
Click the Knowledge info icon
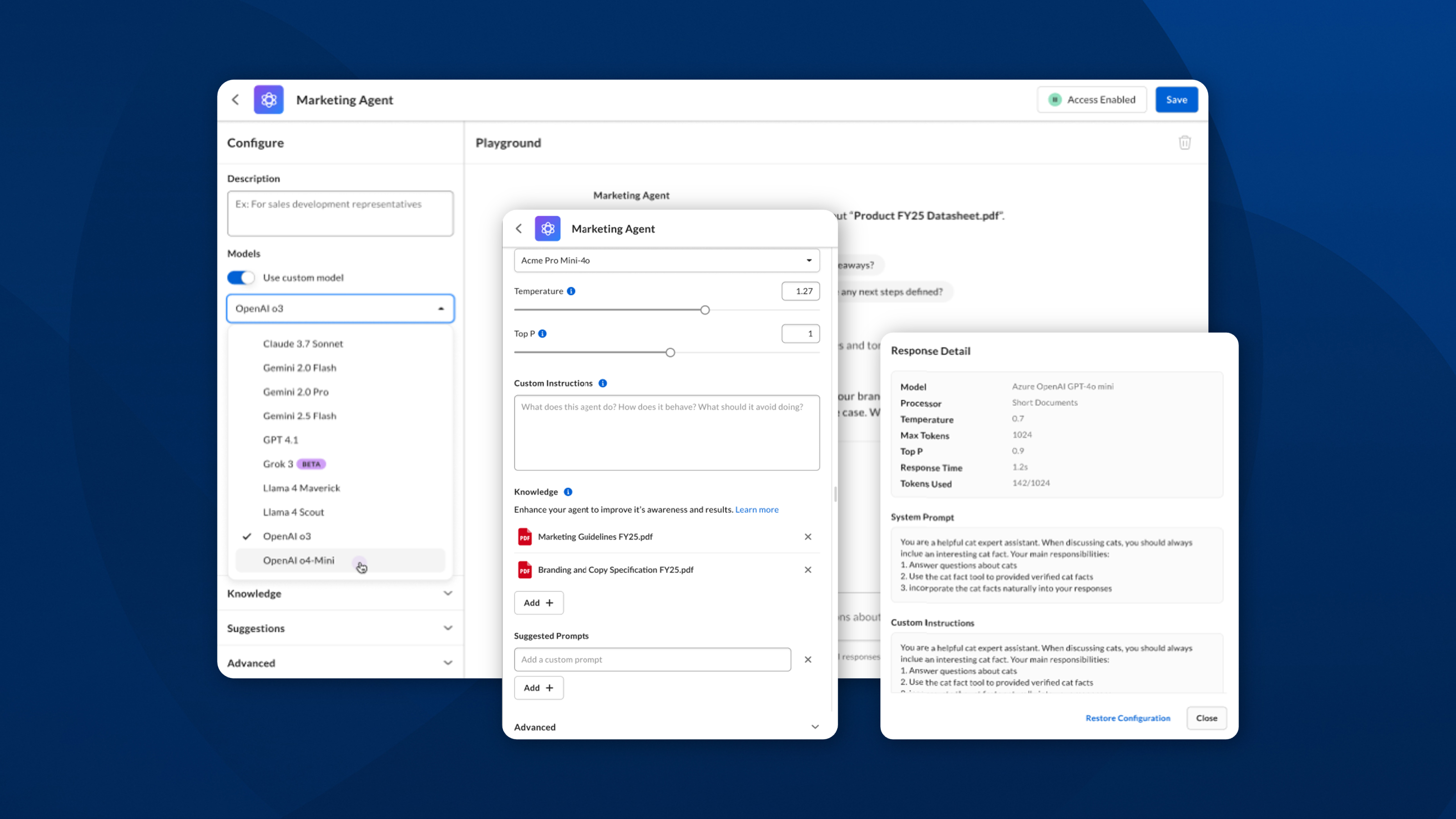568,492
